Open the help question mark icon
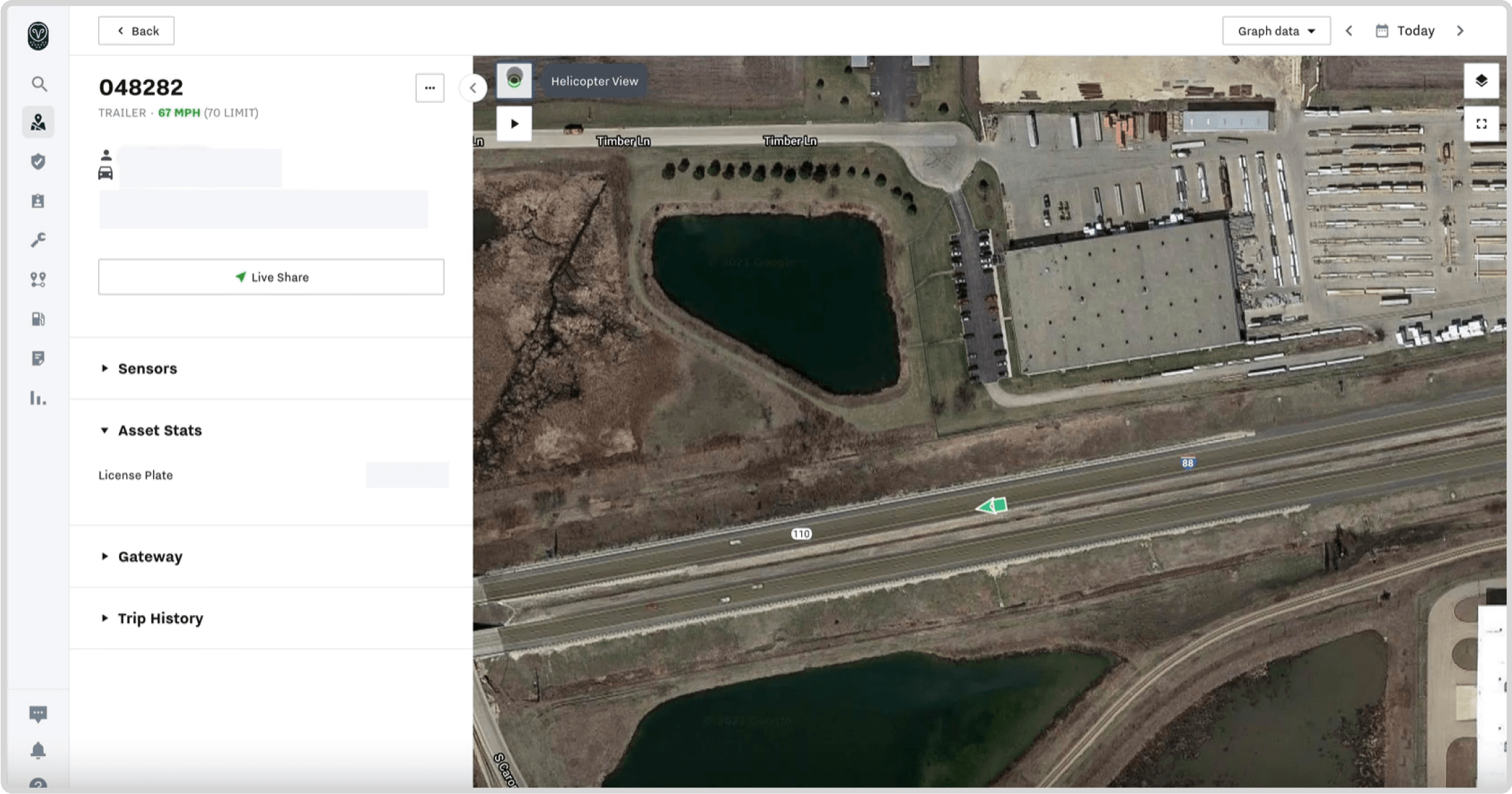The width and height of the screenshot is (1512, 794). 38,783
